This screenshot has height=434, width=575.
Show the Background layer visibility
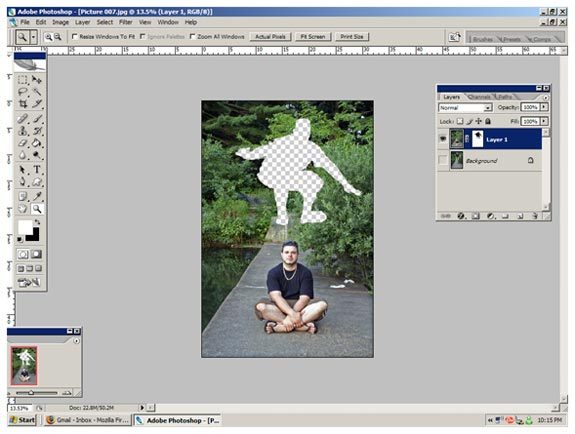click(443, 160)
